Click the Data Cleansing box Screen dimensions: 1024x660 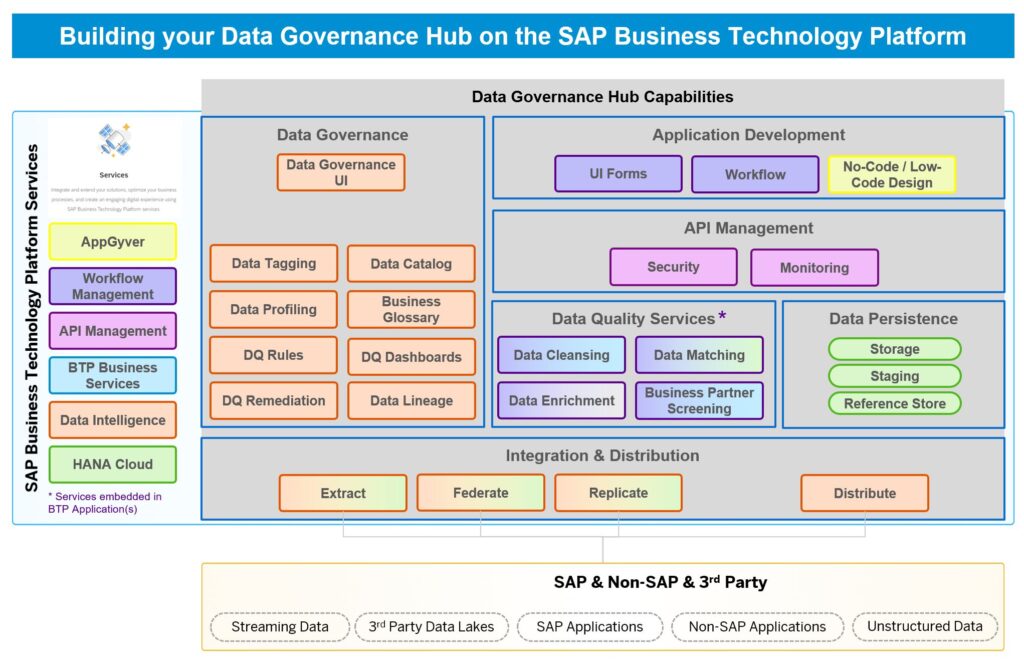point(562,355)
